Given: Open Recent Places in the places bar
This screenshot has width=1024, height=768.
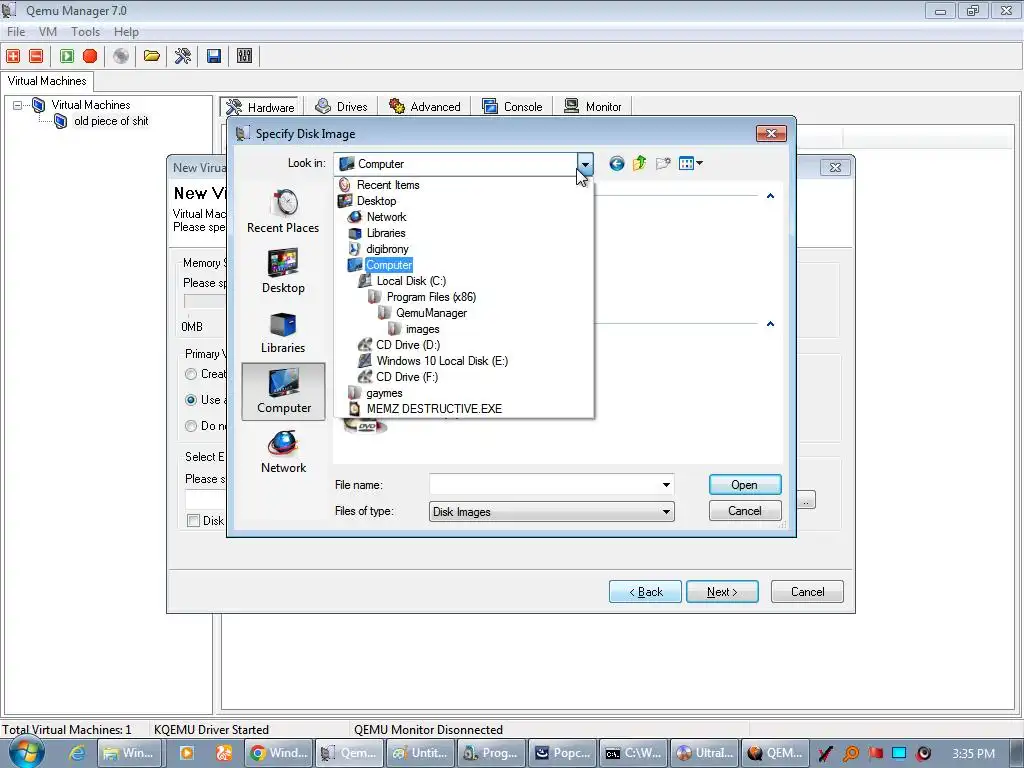Looking at the screenshot, I should [x=283, y=212].
